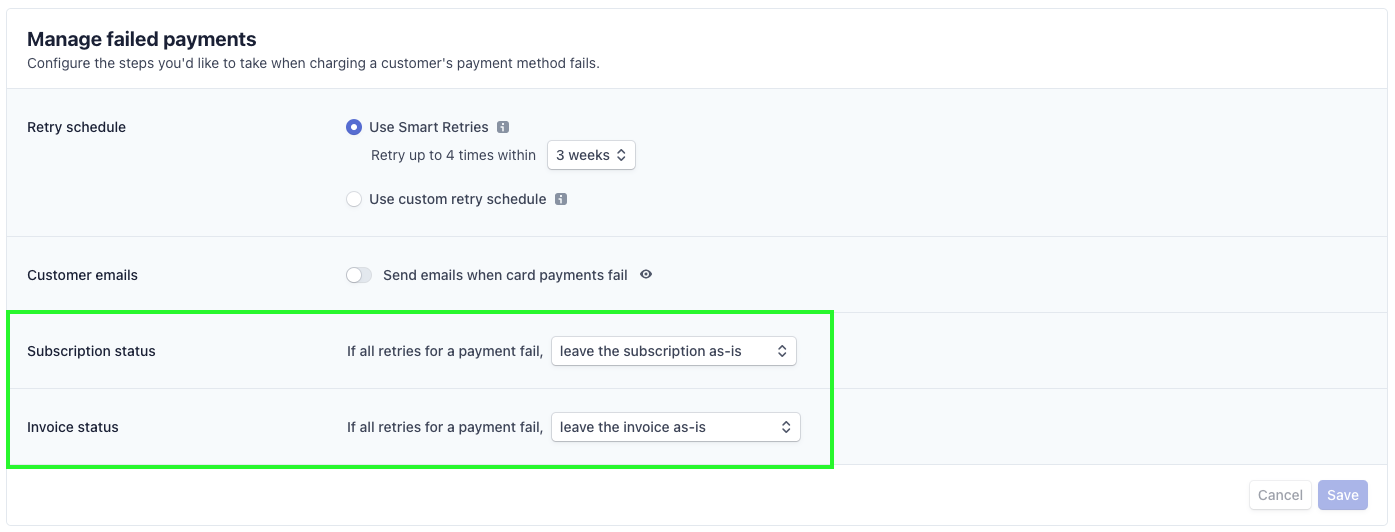
Task: Click the eye preview icon for customer emails
Action: (x=646, y=274)
